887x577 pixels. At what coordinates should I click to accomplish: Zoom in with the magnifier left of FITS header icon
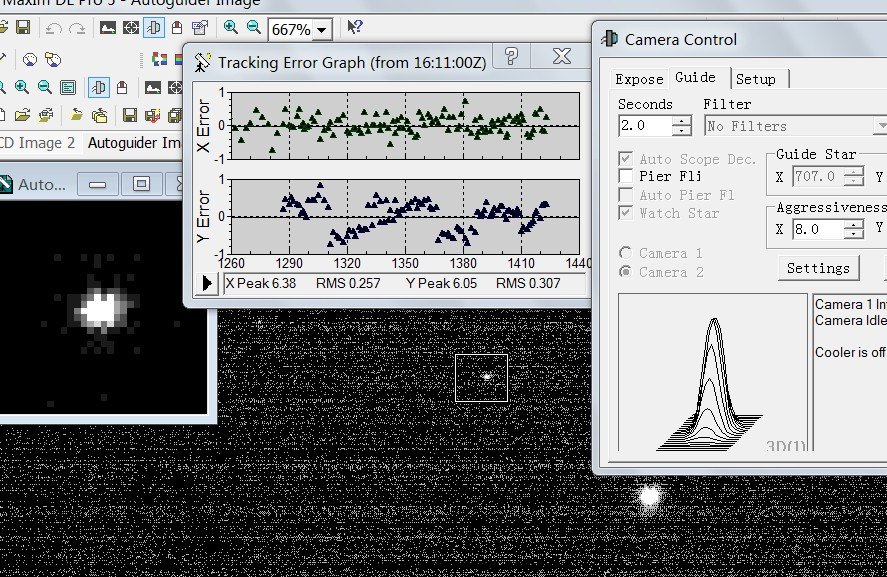[x=22, y=87]
